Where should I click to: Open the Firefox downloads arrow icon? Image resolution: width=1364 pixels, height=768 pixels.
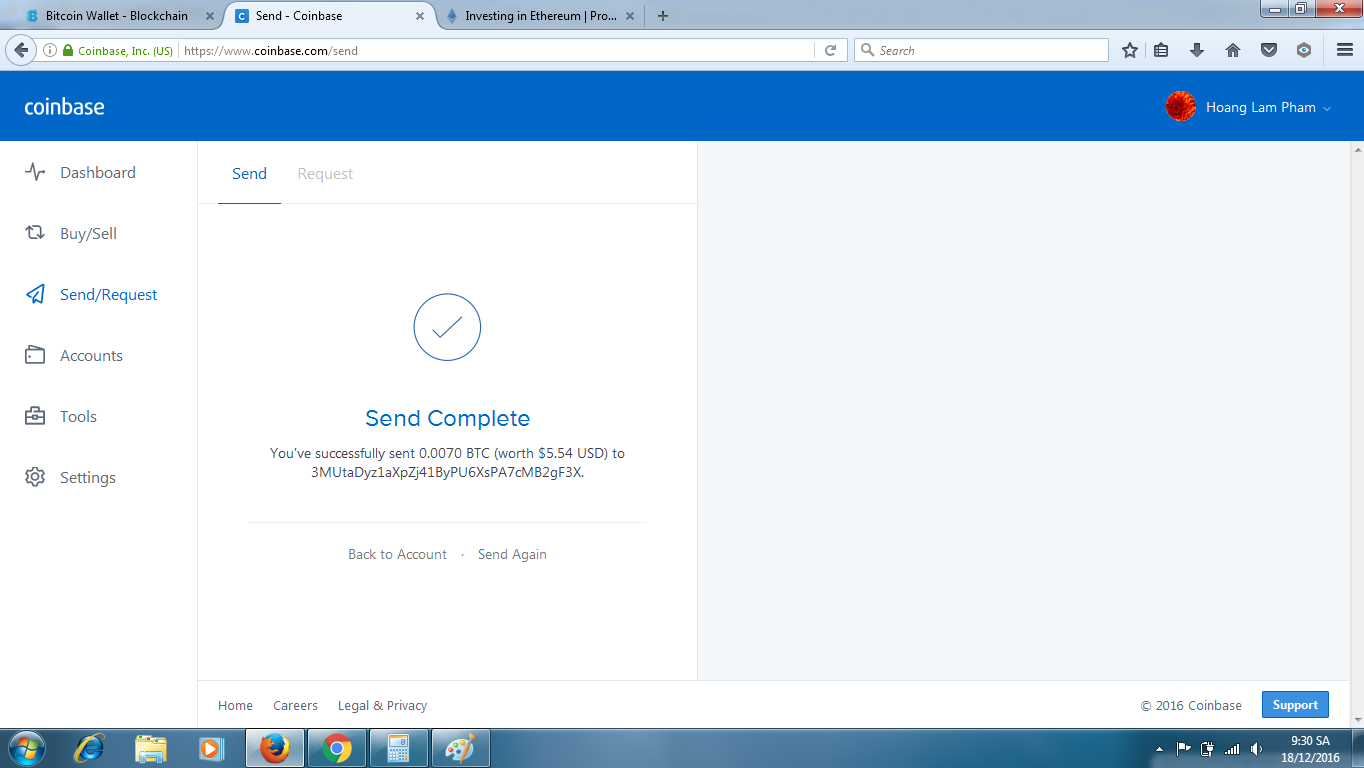click(1197, 50)
